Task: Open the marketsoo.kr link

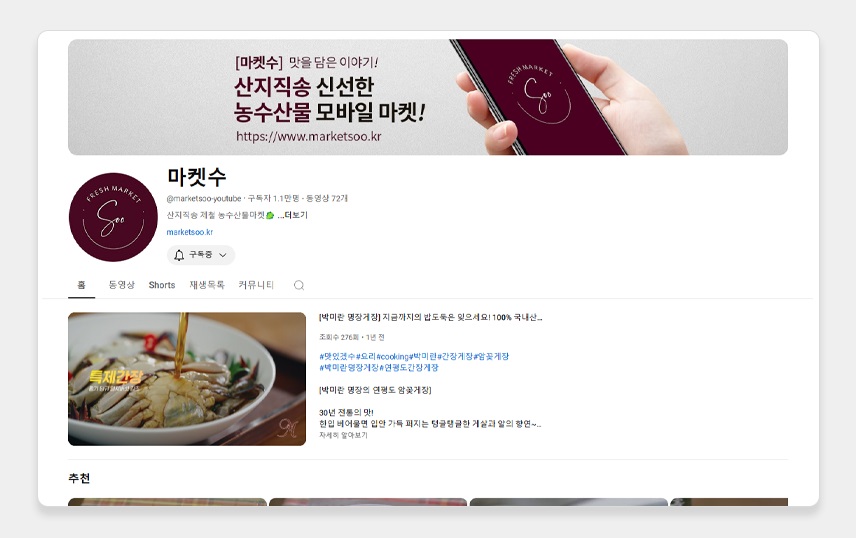Action: coord(189,232)
